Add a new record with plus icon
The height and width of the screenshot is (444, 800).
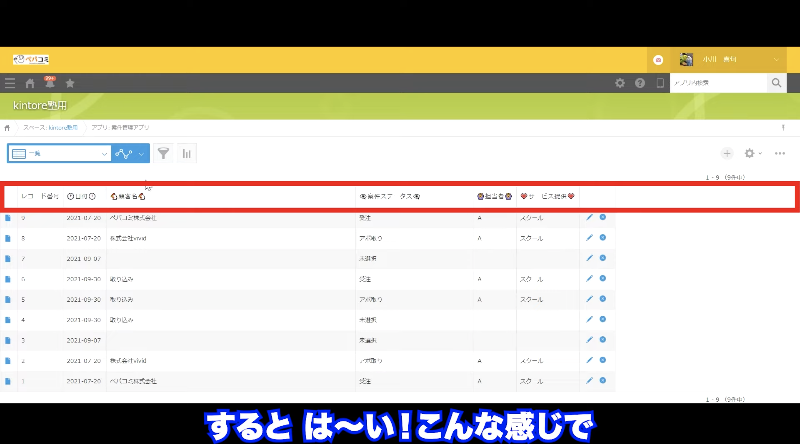[727, 153]
